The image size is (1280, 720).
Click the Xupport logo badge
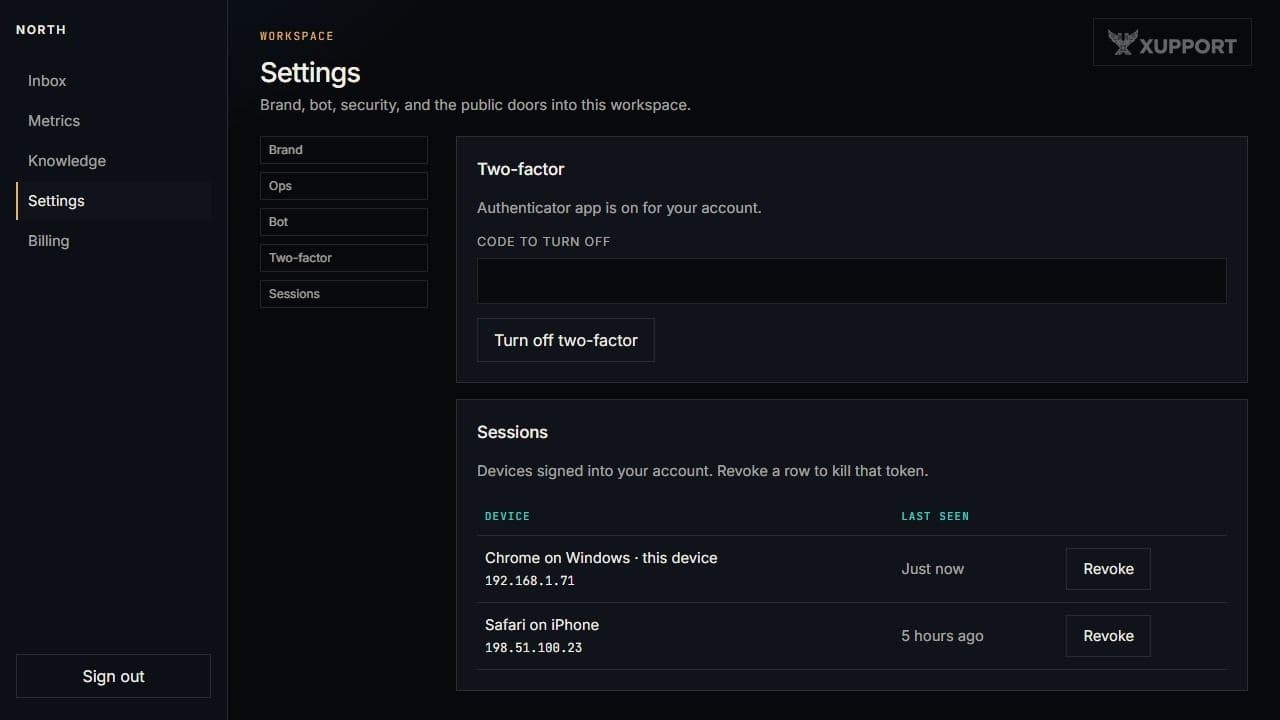pyautogui.click(x=1172, y=43)
